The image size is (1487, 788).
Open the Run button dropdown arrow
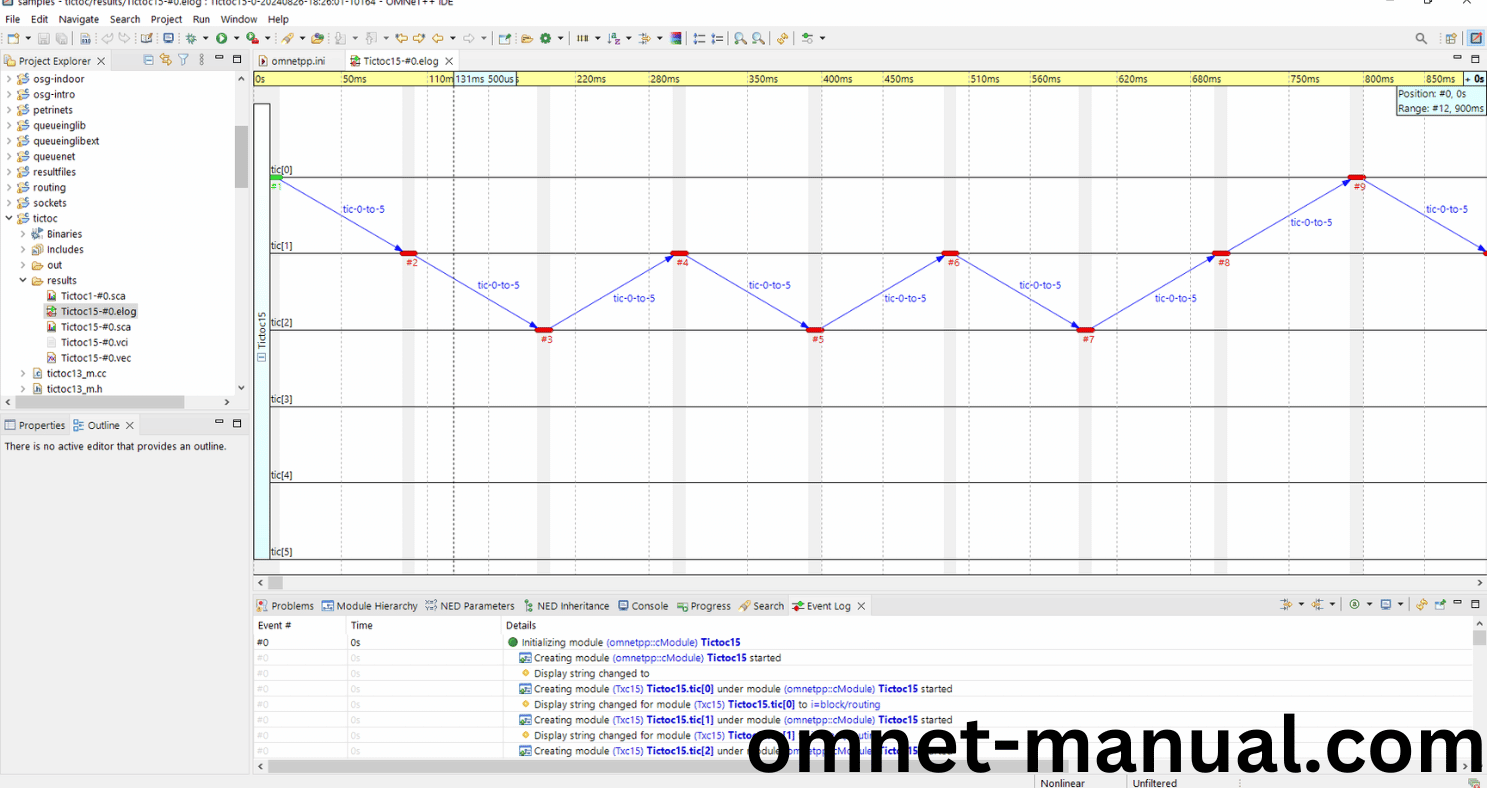(x=236, y=38)
